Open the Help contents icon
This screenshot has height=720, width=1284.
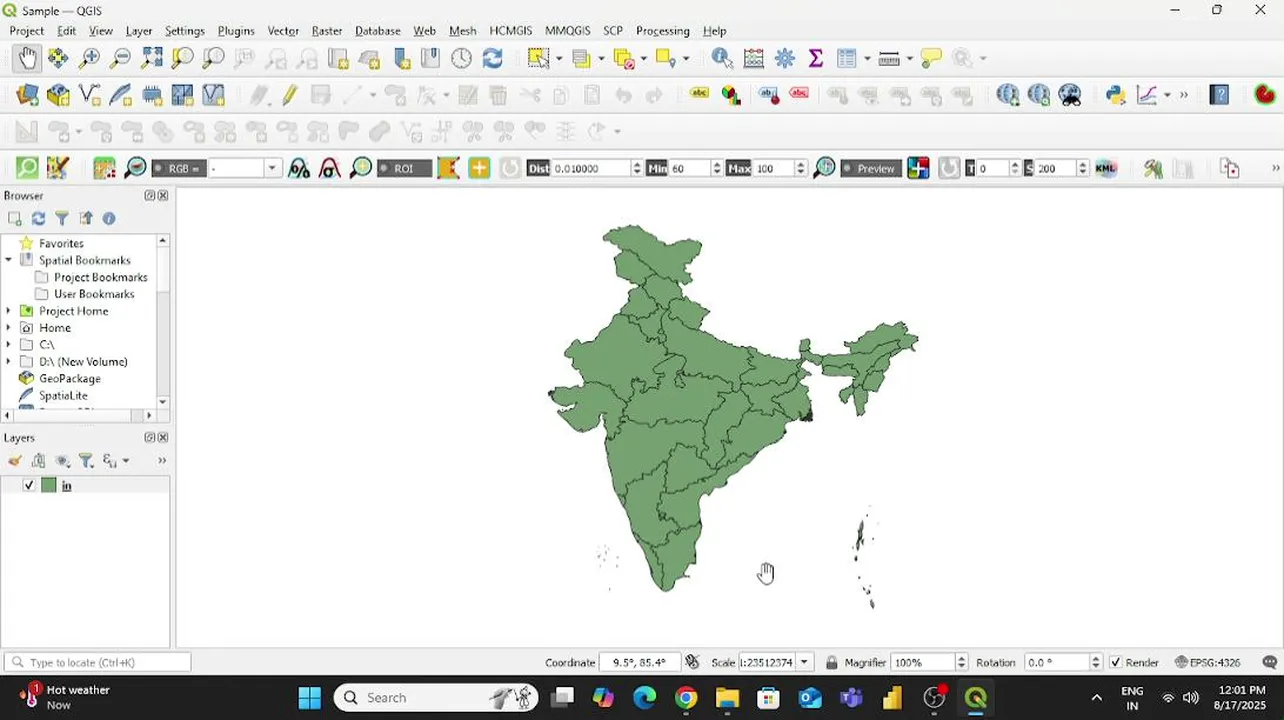click(1219, 95)
